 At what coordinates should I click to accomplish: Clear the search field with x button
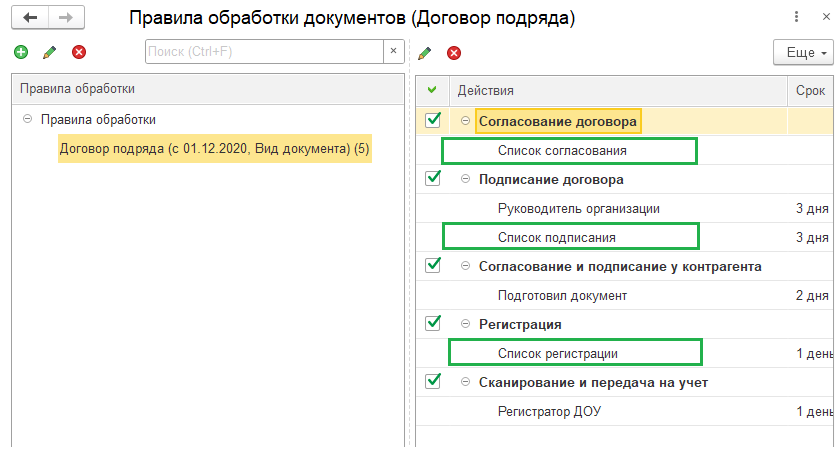(395, 51)
